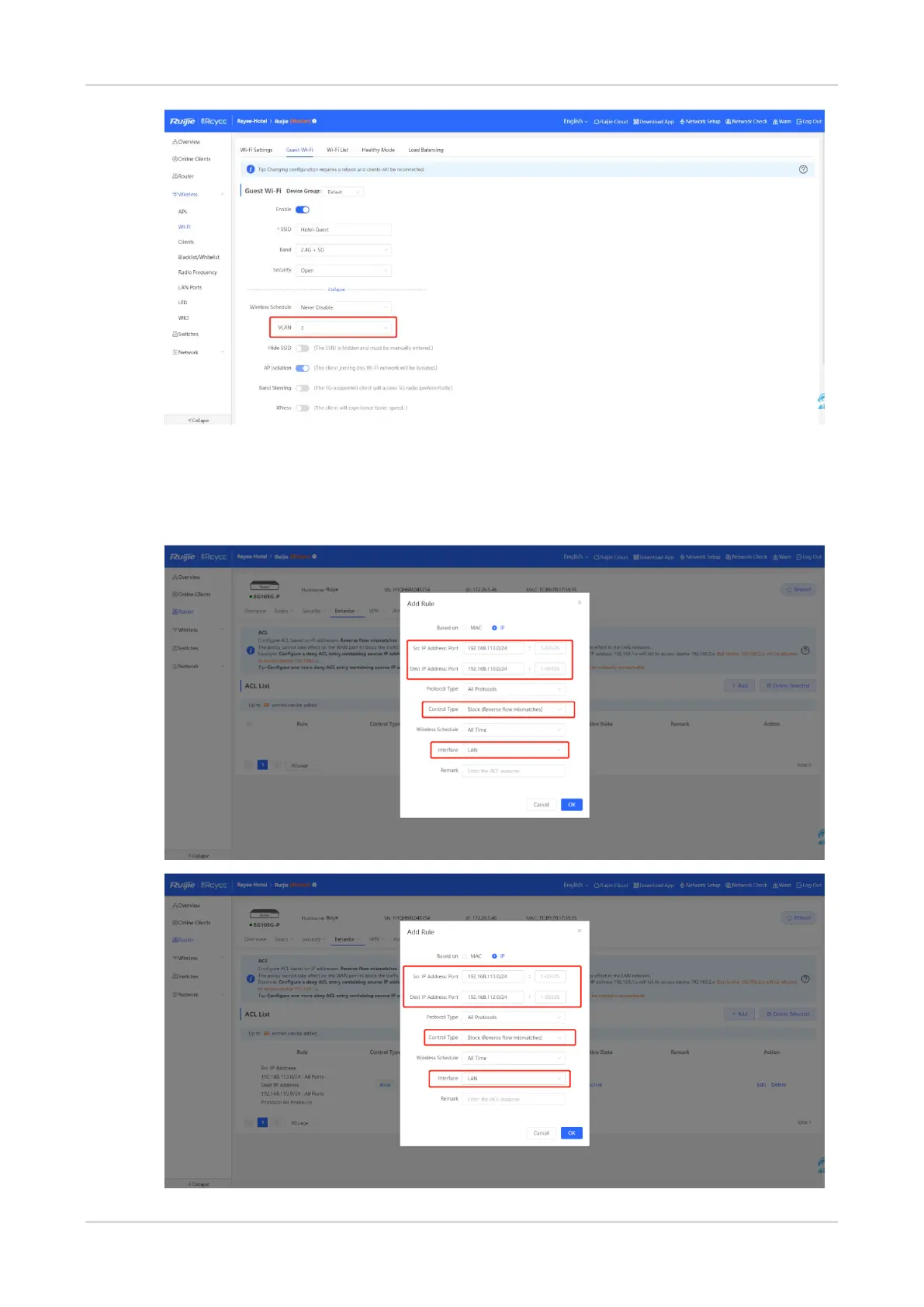Toggle the Guest Wi-Fi Enable switch

(x=303, y=210)
